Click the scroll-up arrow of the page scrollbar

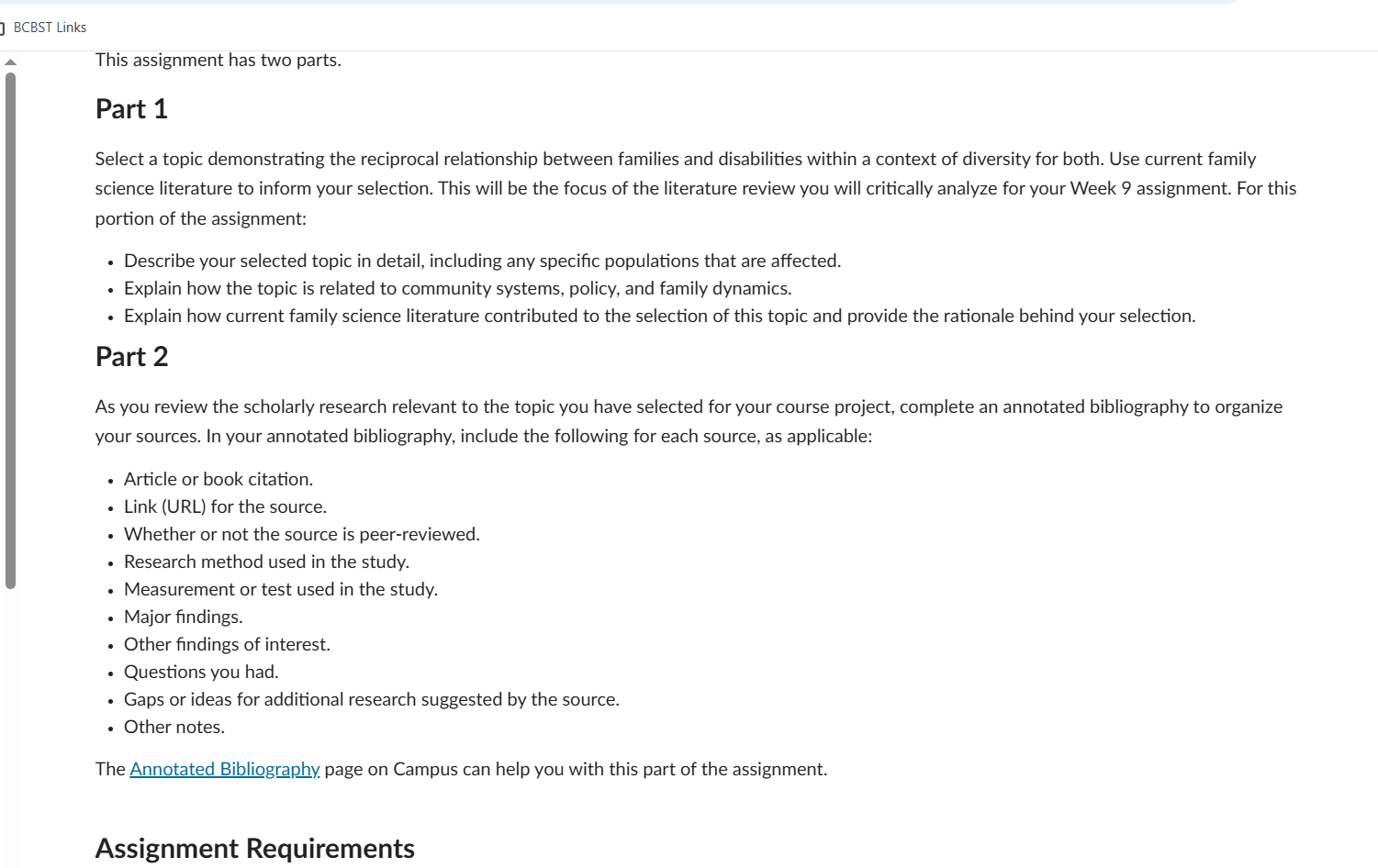click(10, 61)
